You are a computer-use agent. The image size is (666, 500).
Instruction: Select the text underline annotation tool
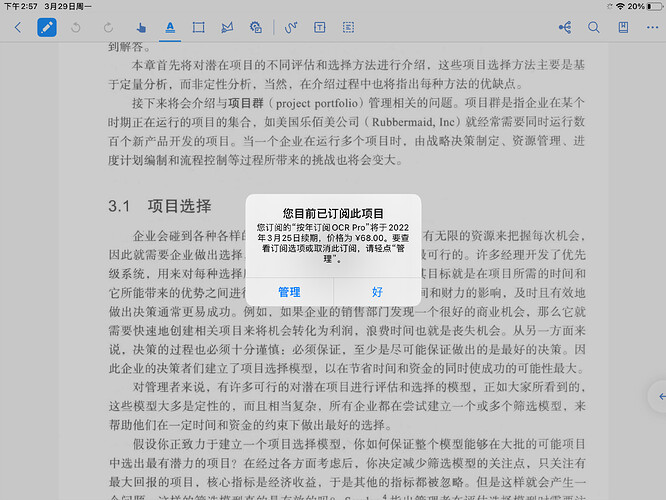pos(170,28)
